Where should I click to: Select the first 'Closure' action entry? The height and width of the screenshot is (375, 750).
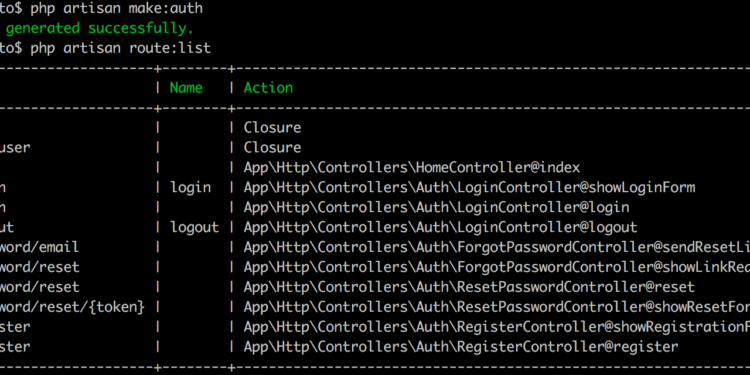pos(273,127)
